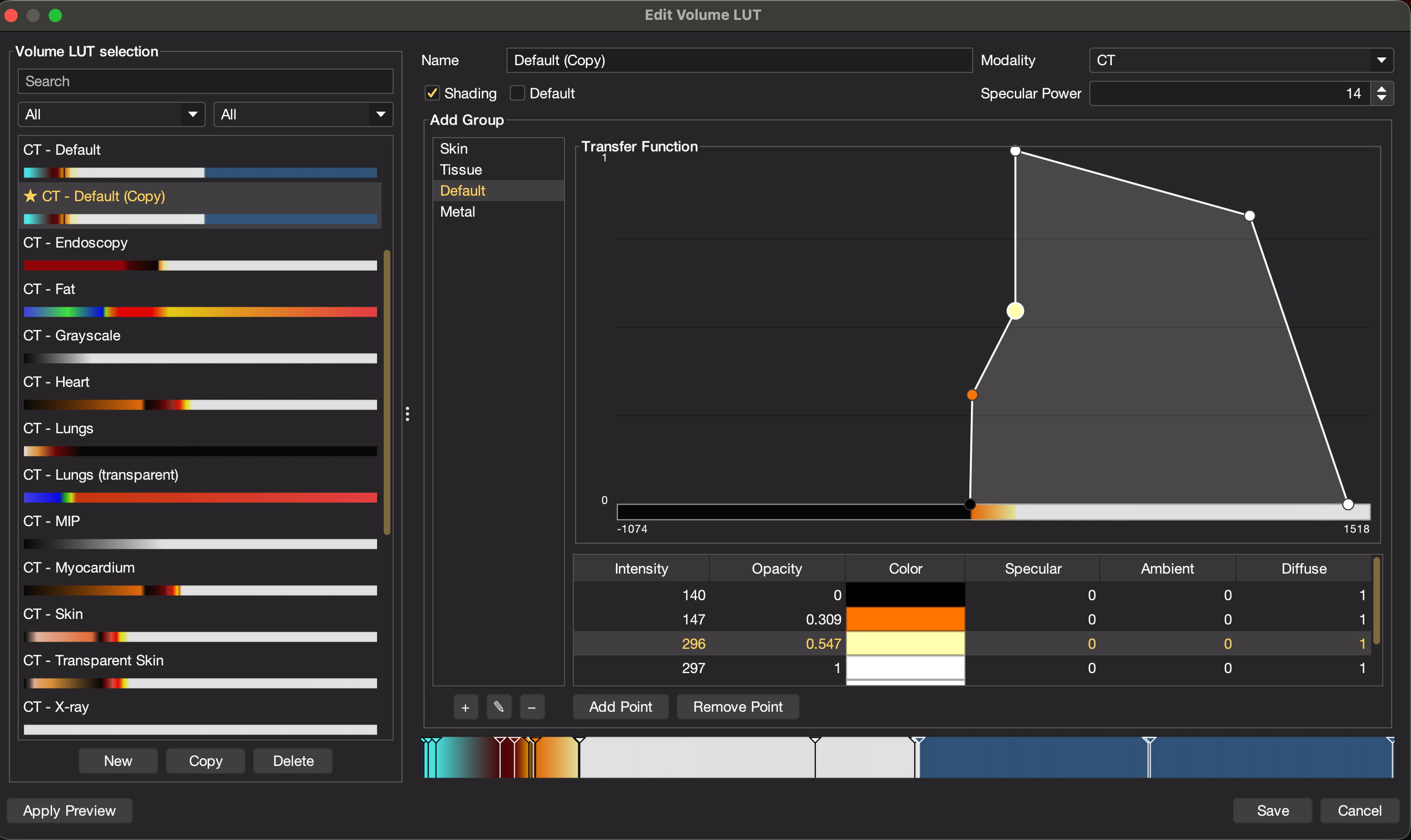Open the second All filter dropdown

pyautogui.click(x=303, y=114)
